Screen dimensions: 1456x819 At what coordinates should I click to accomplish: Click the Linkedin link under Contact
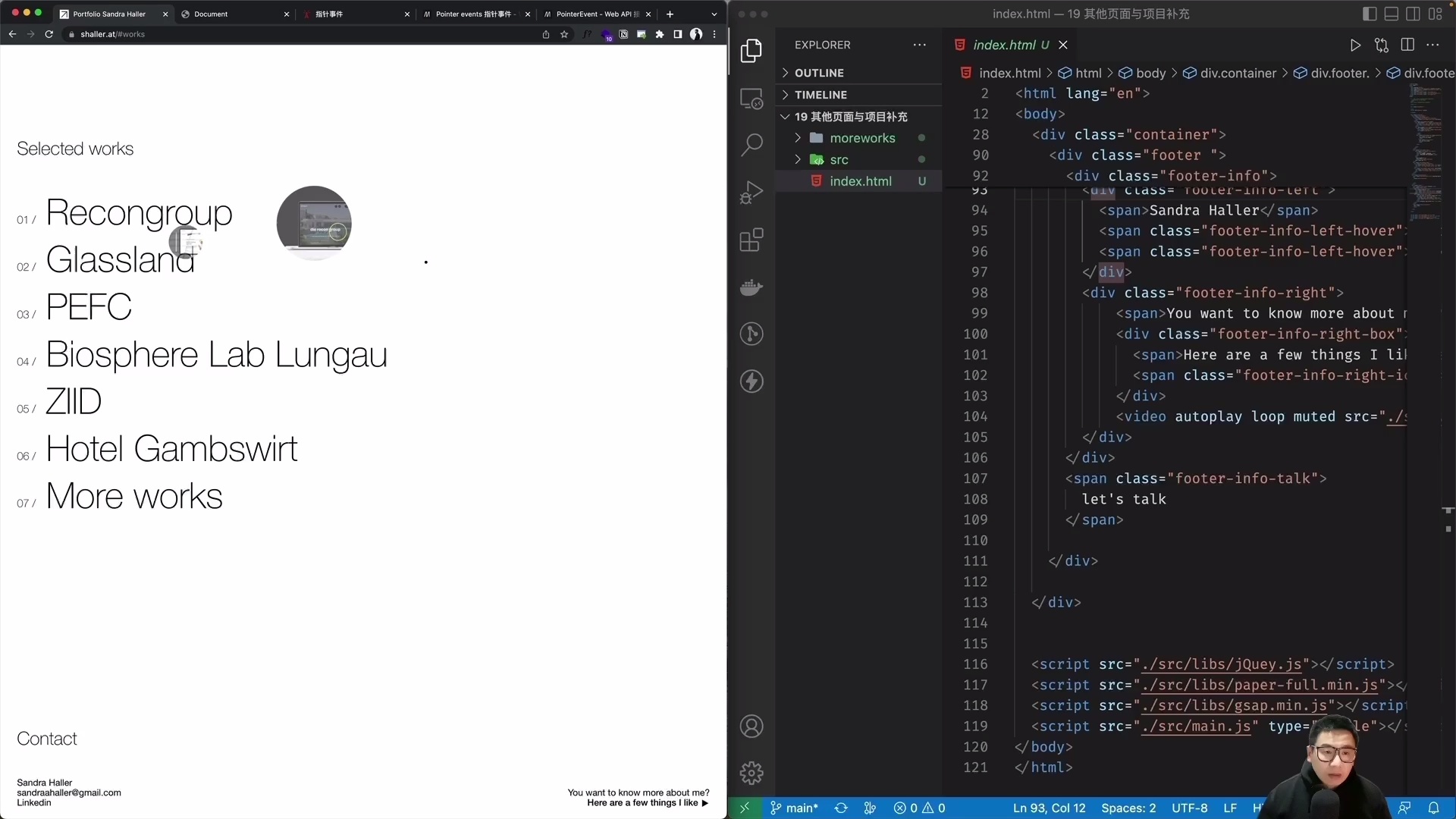point(33,802)
